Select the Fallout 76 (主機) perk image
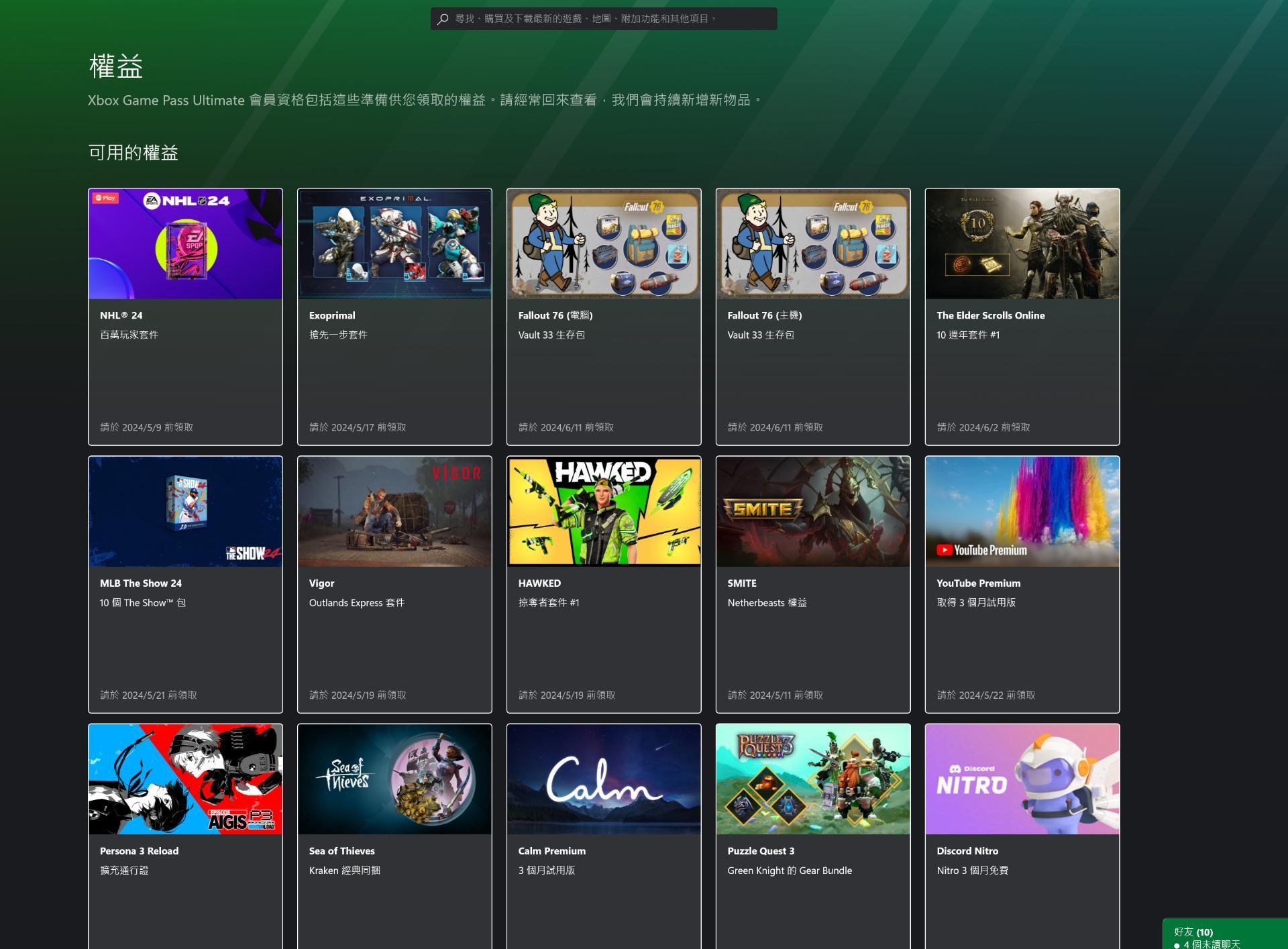The width and height of the screenshot is (1288, 949). tap(813, 243)
